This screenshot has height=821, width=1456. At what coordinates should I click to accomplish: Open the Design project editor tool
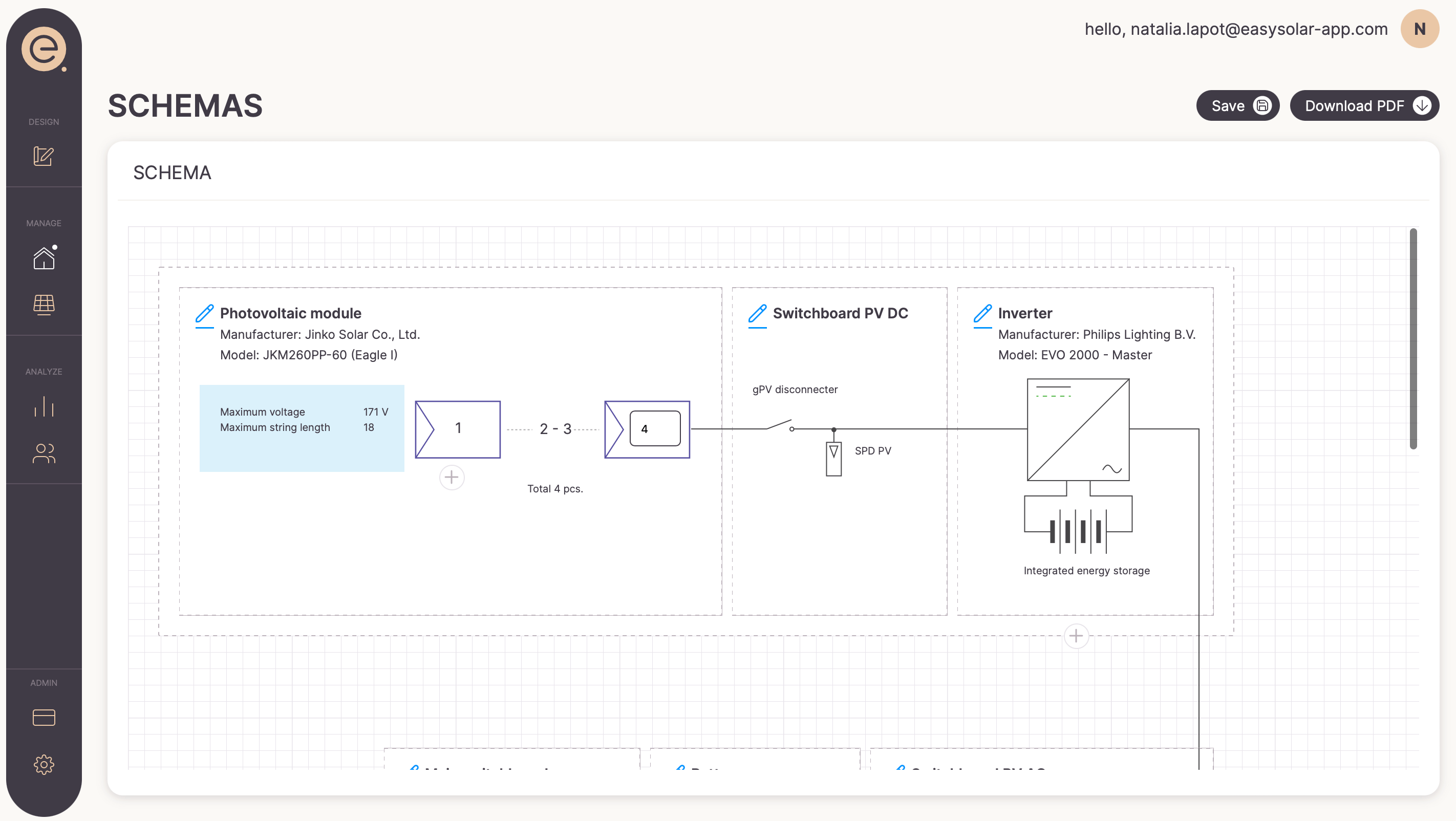coord(44,157)
